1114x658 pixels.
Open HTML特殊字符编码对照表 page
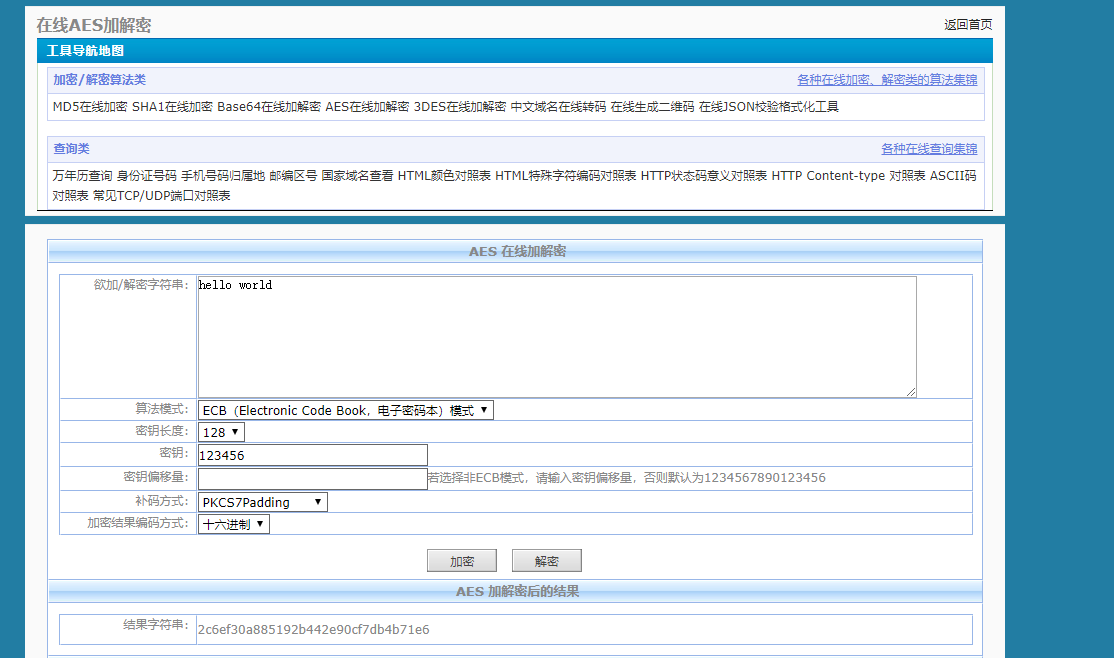point(566,176)
